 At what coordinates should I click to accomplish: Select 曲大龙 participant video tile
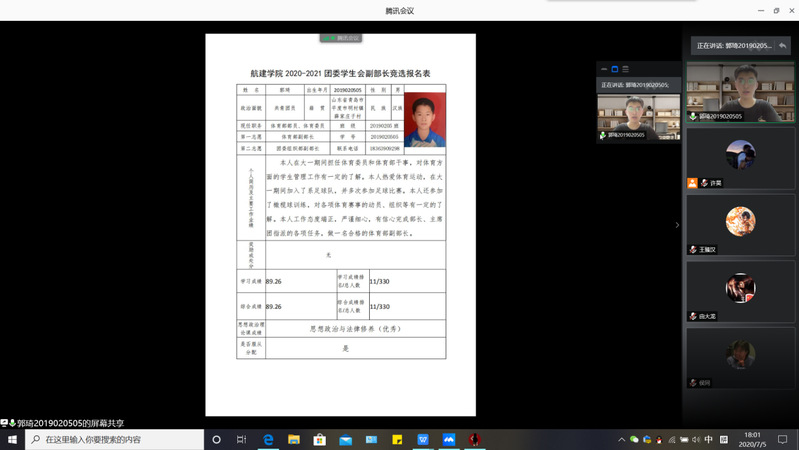740,290
